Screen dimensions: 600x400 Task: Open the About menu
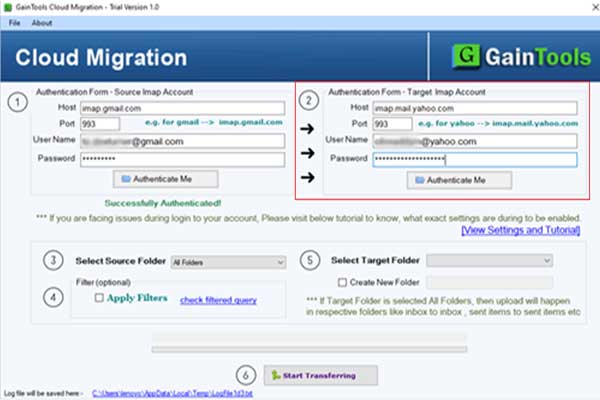click(x=42, y=23)
